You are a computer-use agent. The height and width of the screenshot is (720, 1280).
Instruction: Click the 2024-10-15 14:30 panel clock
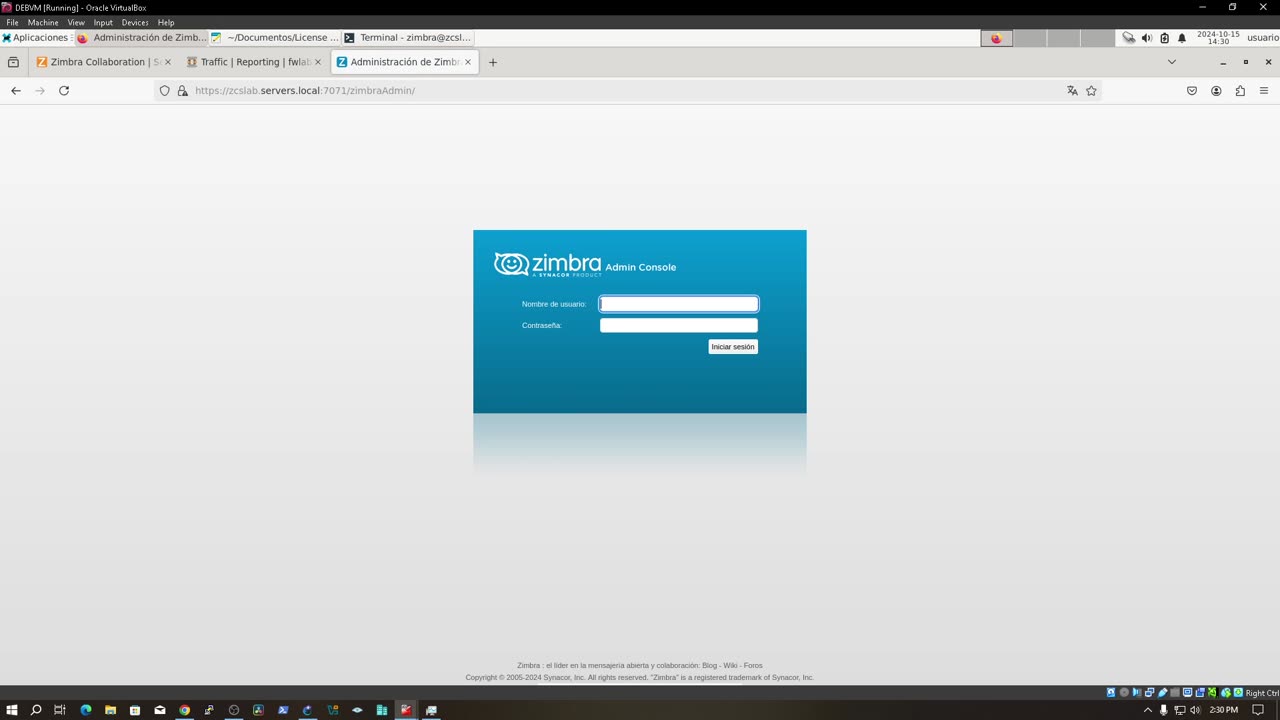(x=1218, y=38)
